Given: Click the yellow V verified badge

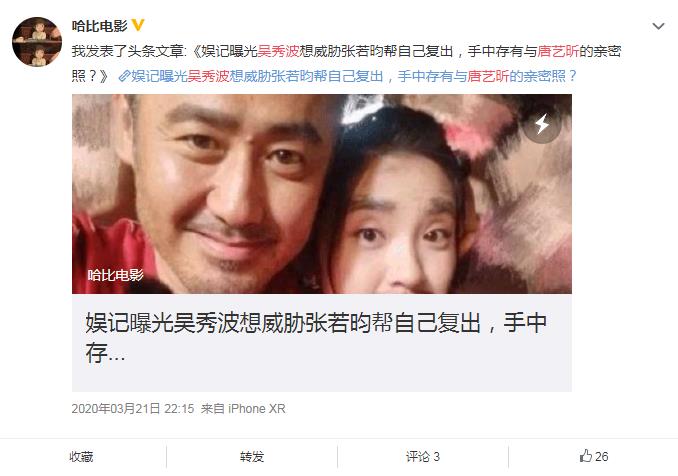Looking at the screenshot, I should click(138, 26).
